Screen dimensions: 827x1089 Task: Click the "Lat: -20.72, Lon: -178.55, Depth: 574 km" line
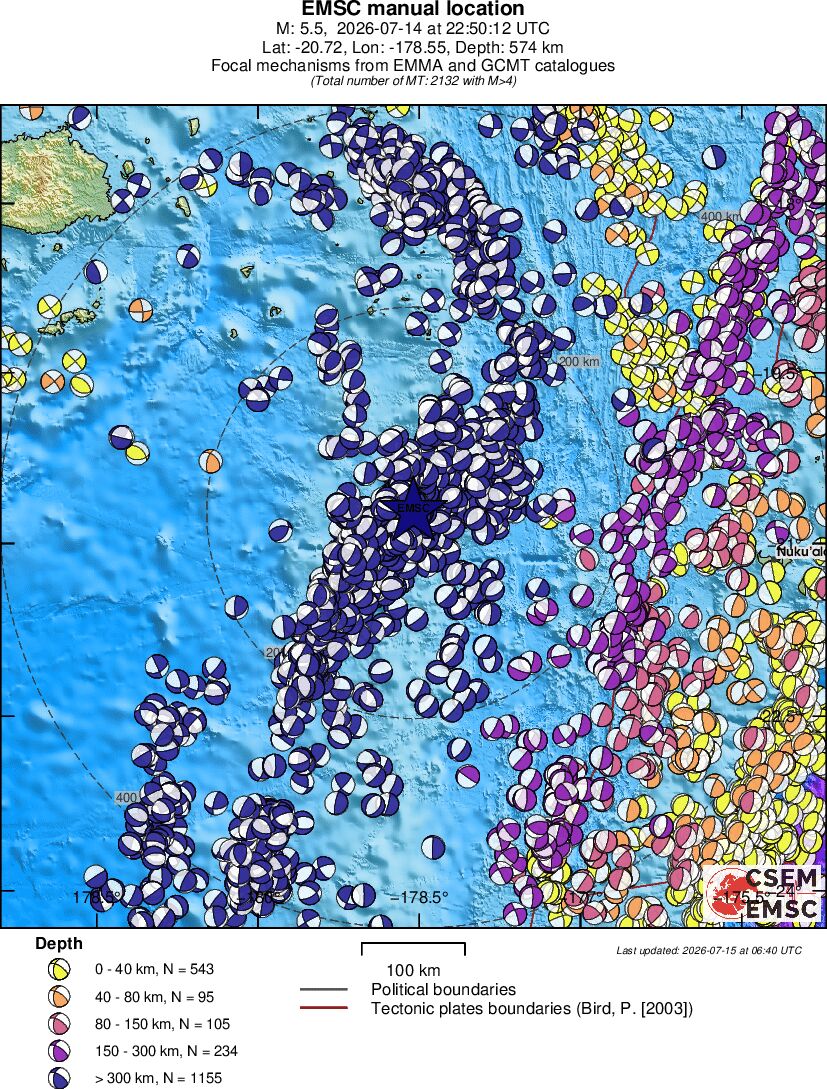[413, 47]
